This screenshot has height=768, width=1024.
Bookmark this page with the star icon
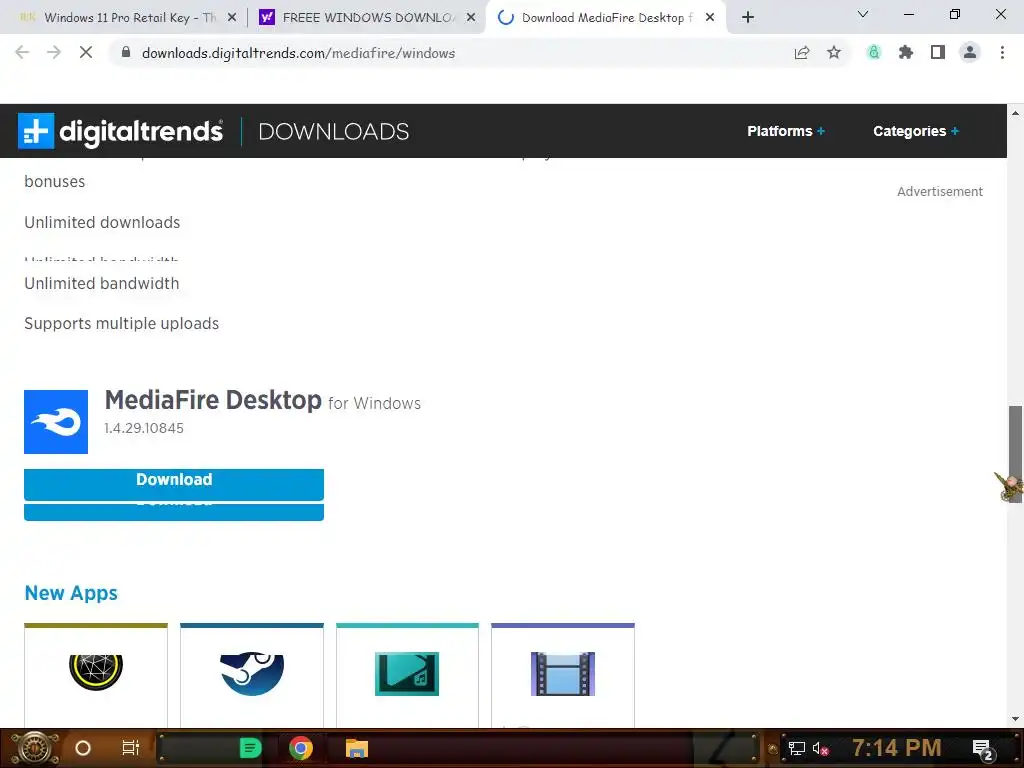click(834, 52)
